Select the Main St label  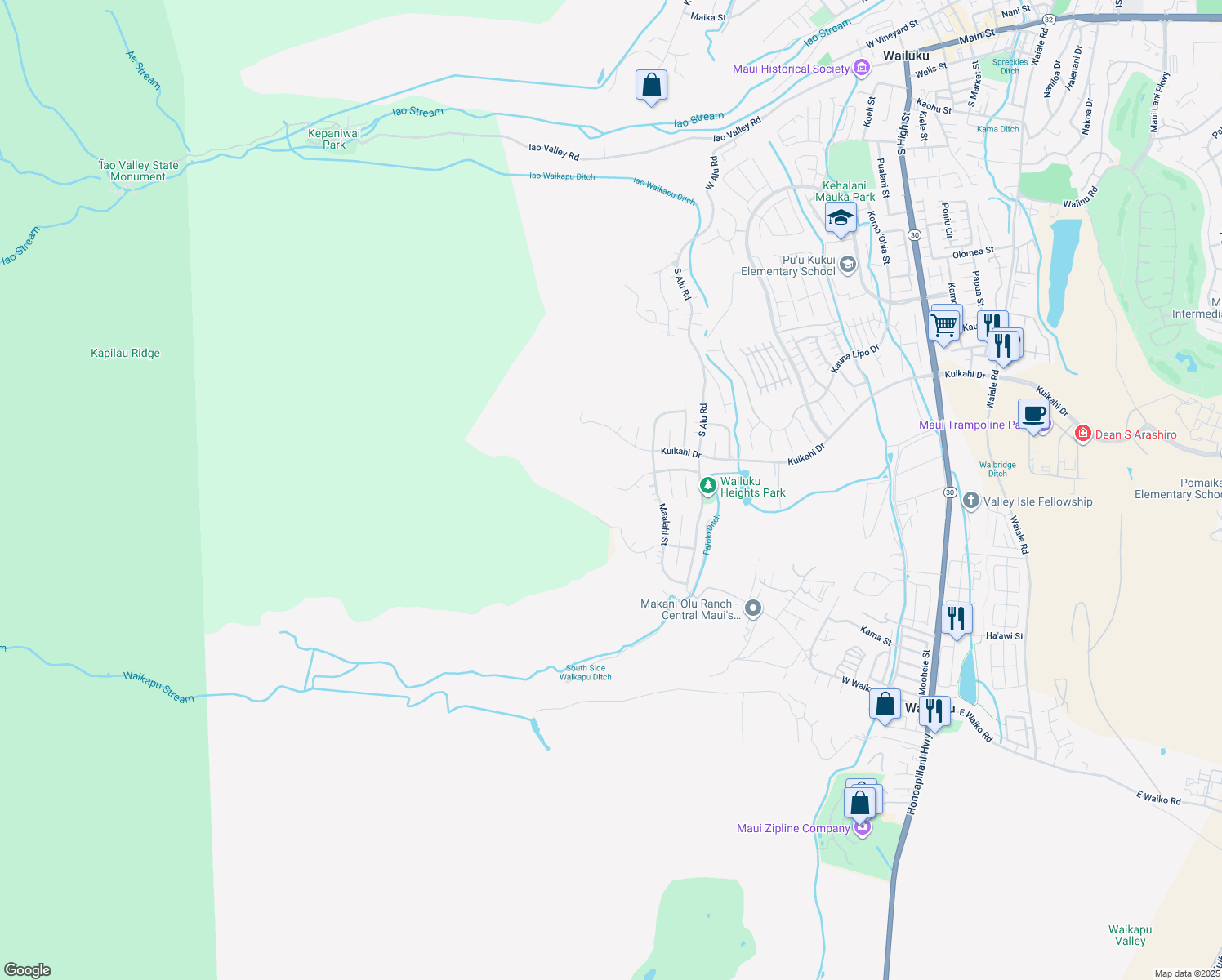978,36
